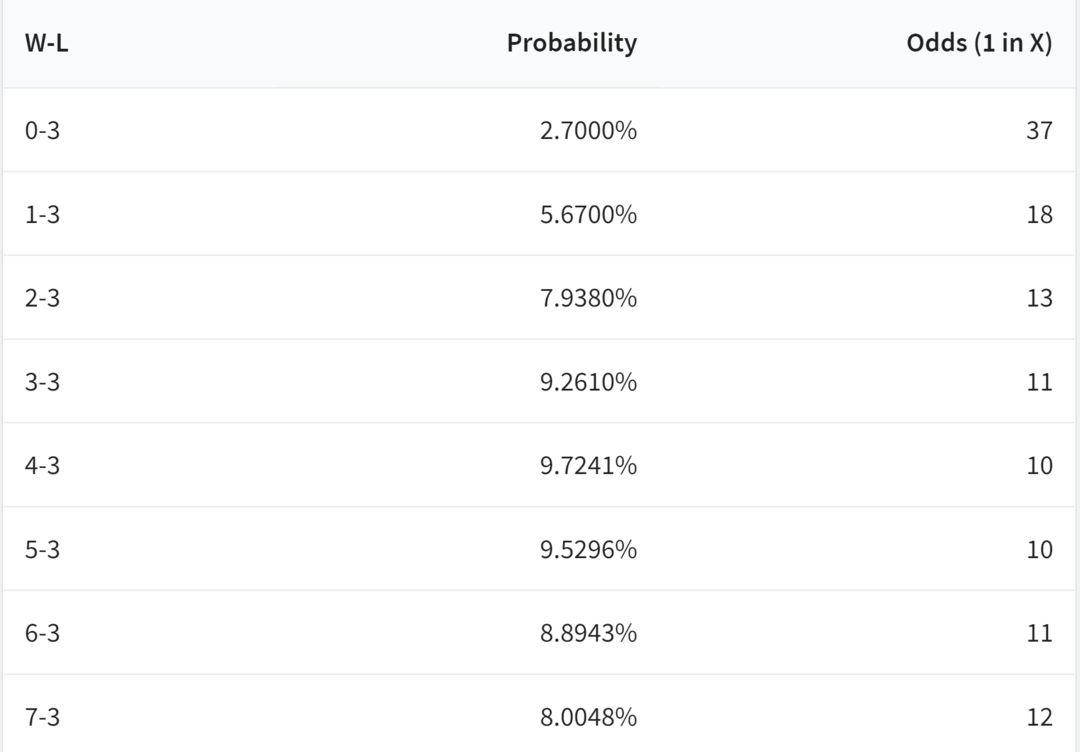
Task: Select the 6-3 row label
Action: tap(43, 633)
